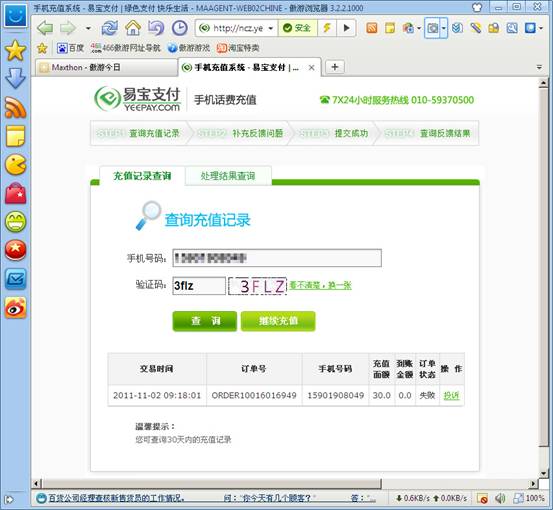This screenshot has width=553, height=510.
Task: Open the red shopping bag sidebar icon
Action: (x=15, y=193)
